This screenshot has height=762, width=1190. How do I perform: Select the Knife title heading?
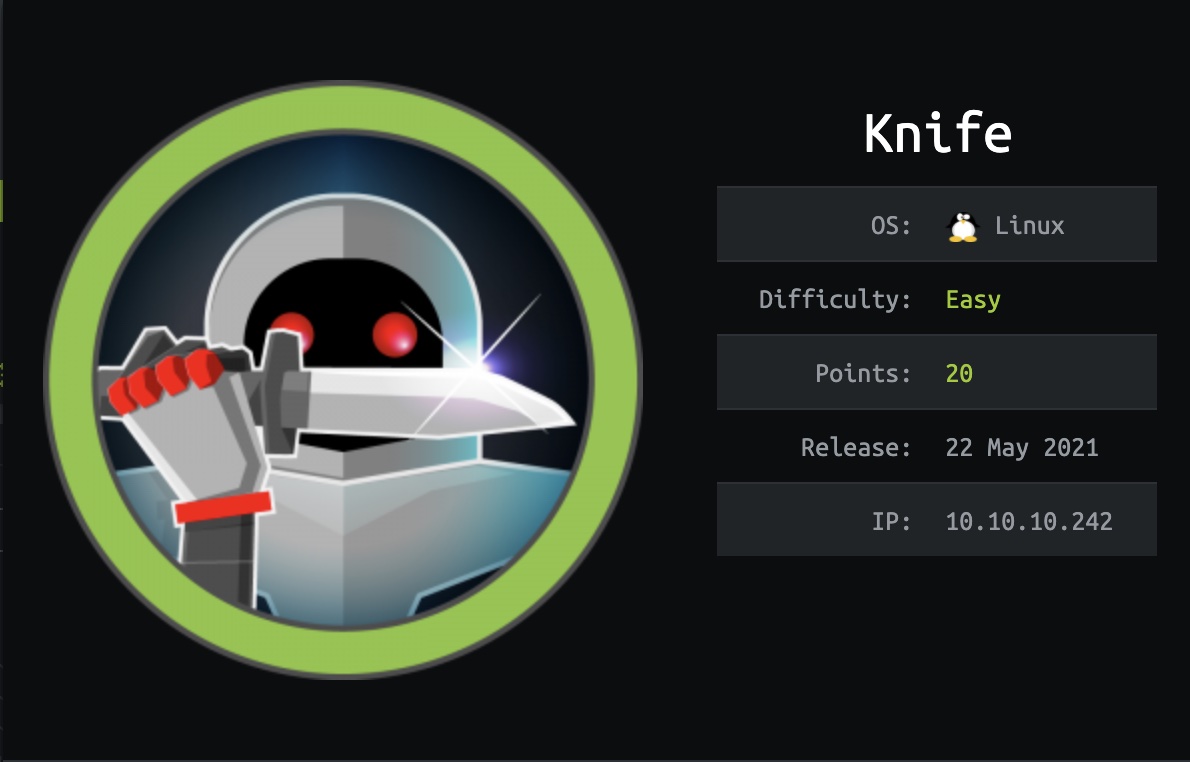click(x=938, y=134)
